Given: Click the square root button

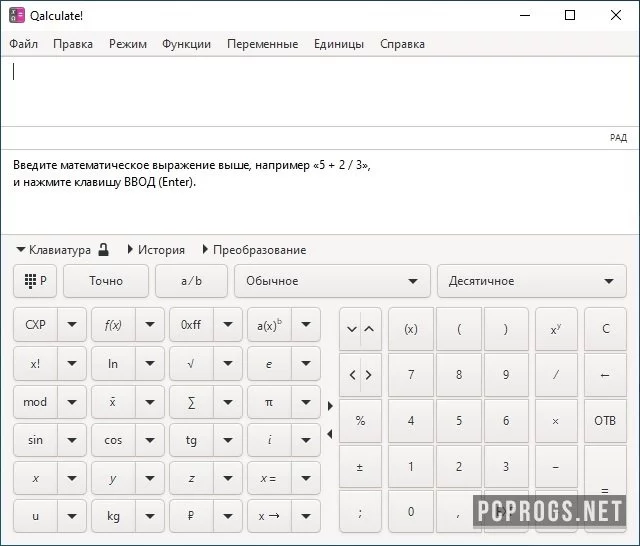Looking at the screenshot, I should coord(191,364).
